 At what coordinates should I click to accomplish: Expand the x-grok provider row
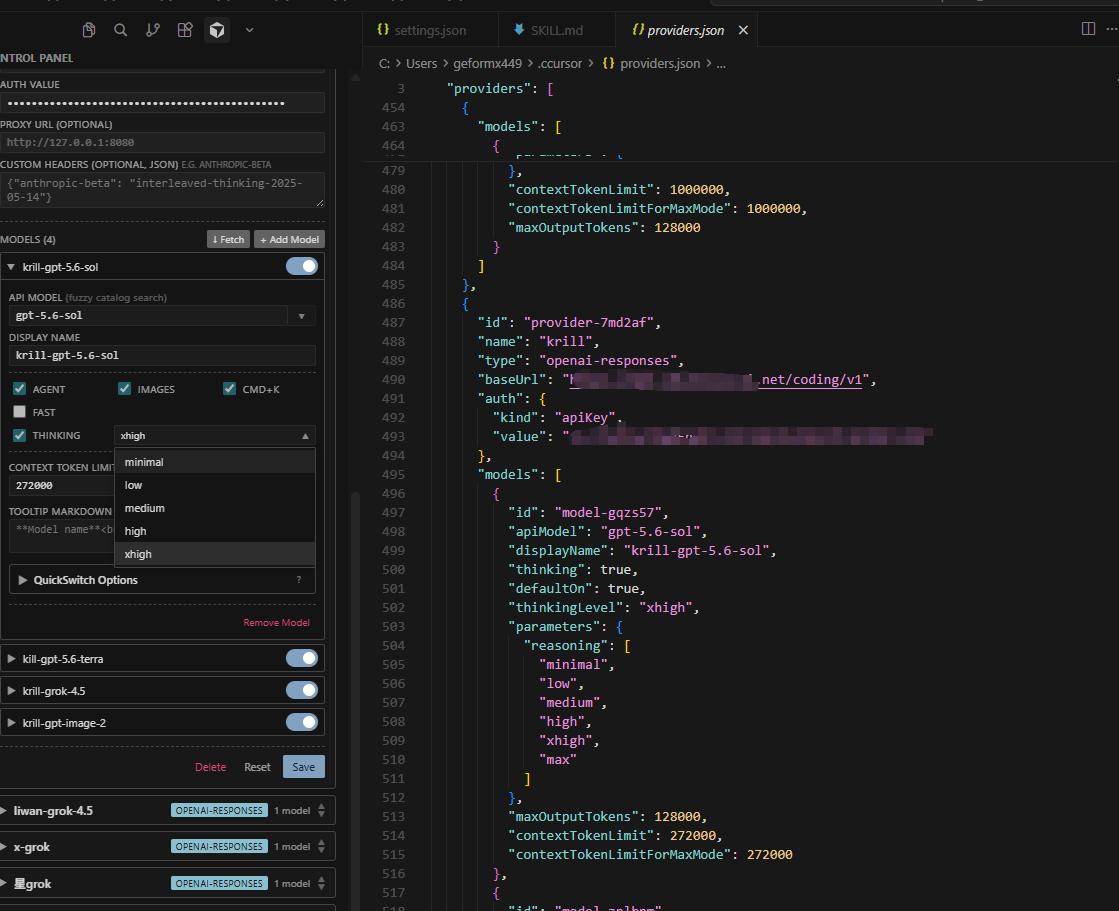coord(4,847)
